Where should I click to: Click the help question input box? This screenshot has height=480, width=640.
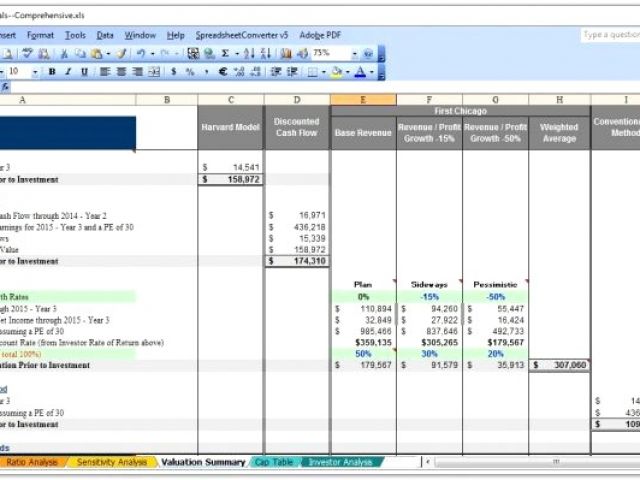click(610, 35)
